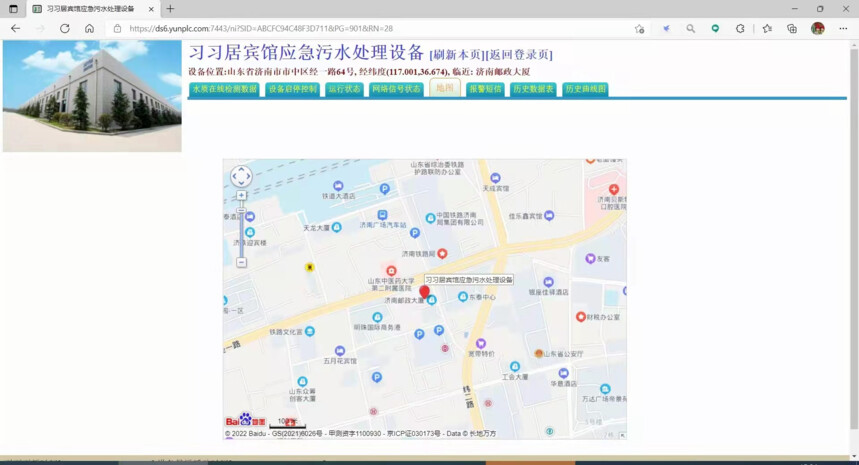Click the map pan direction control
This screenshot has height=465, width=859.
241,176
